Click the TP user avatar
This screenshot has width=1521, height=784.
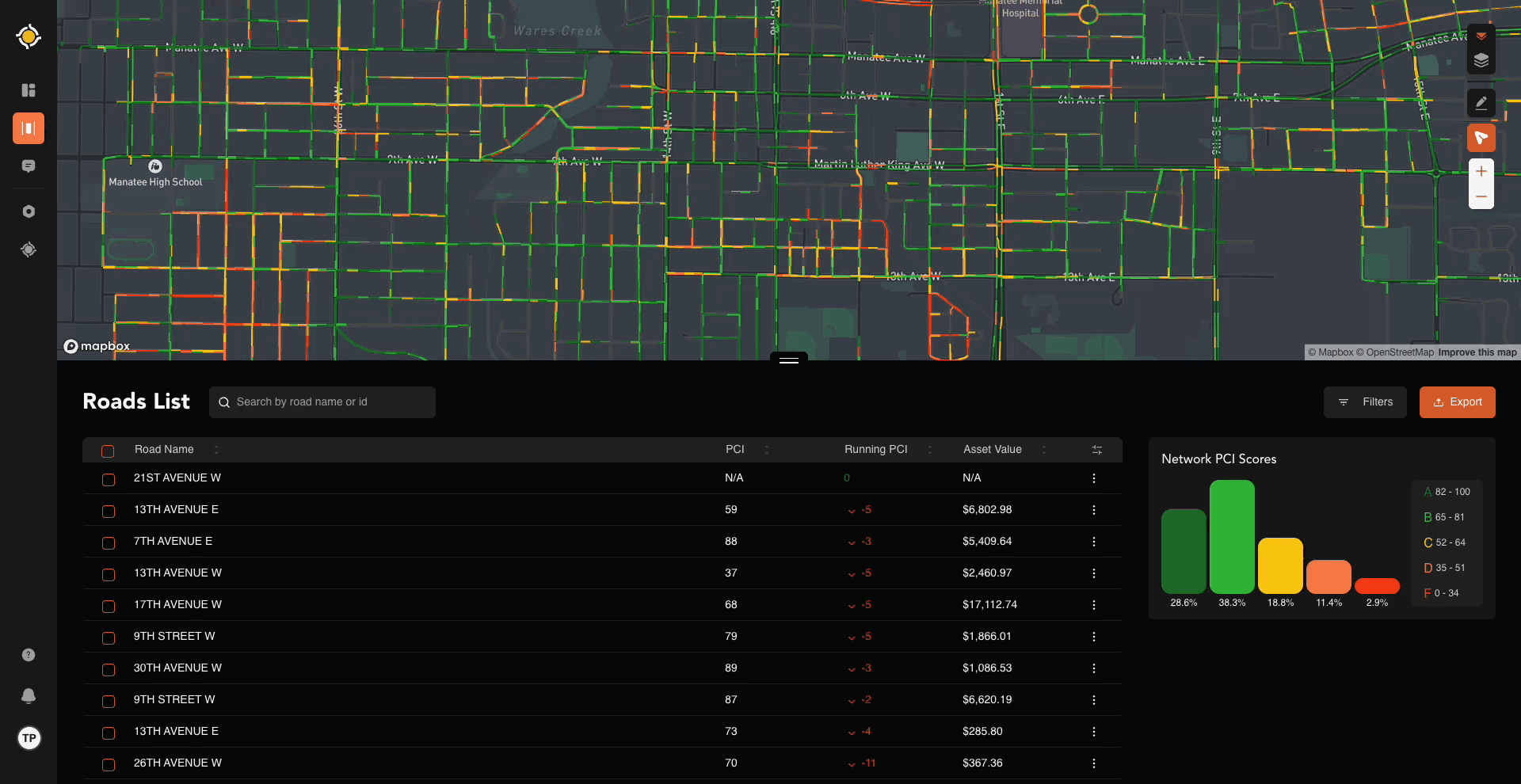coord(29,738)
